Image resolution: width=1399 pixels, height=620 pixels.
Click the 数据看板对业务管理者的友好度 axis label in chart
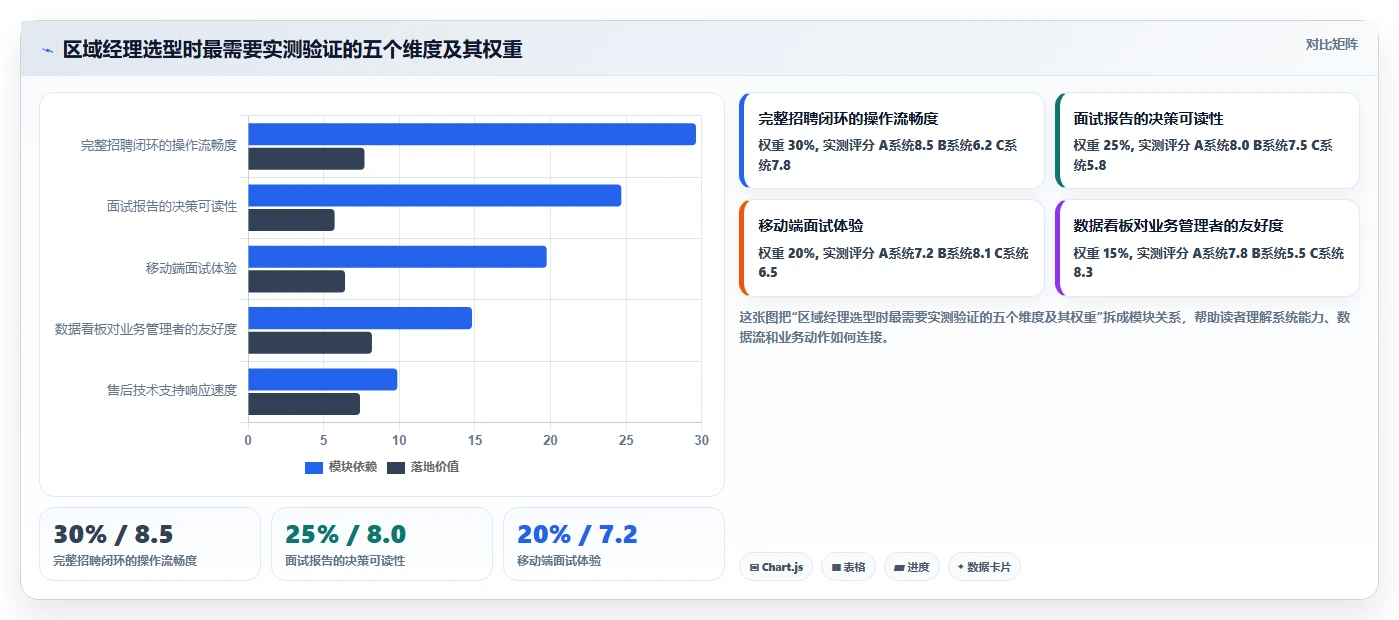point(146,329)
